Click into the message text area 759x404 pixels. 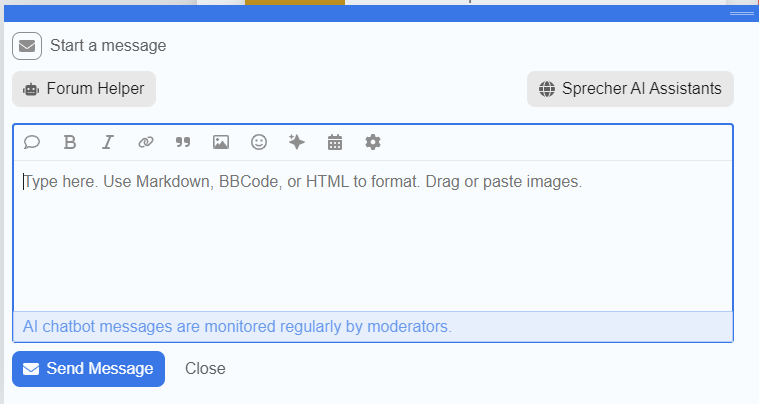pos(372,240)
